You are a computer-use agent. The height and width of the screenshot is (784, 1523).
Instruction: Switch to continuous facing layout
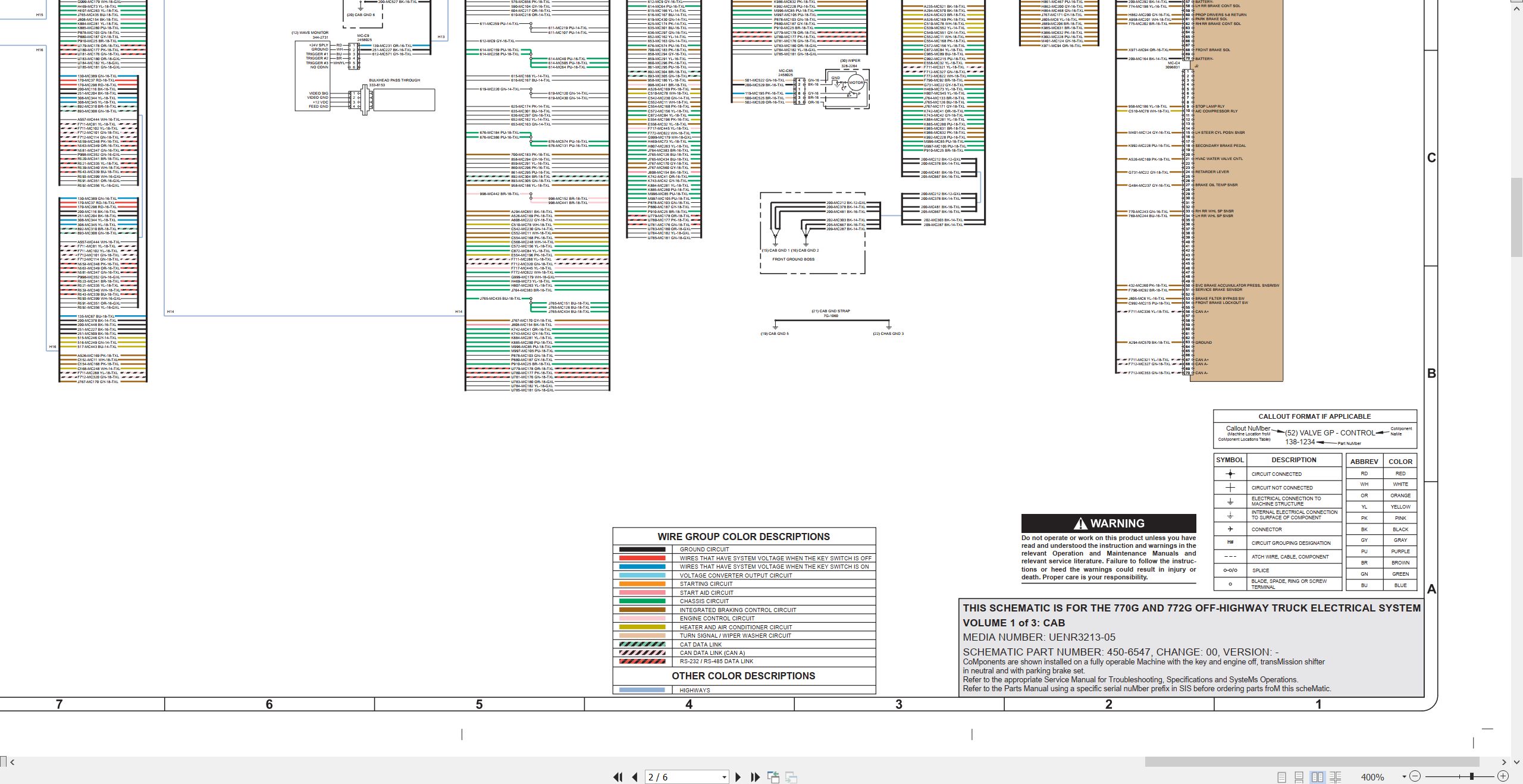click(x=1335, y=777)
